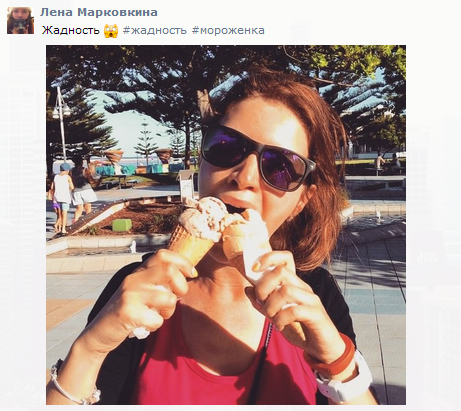Open the #мороженка hashtag
Screen dimensions: 461x411
coord(228,30)
